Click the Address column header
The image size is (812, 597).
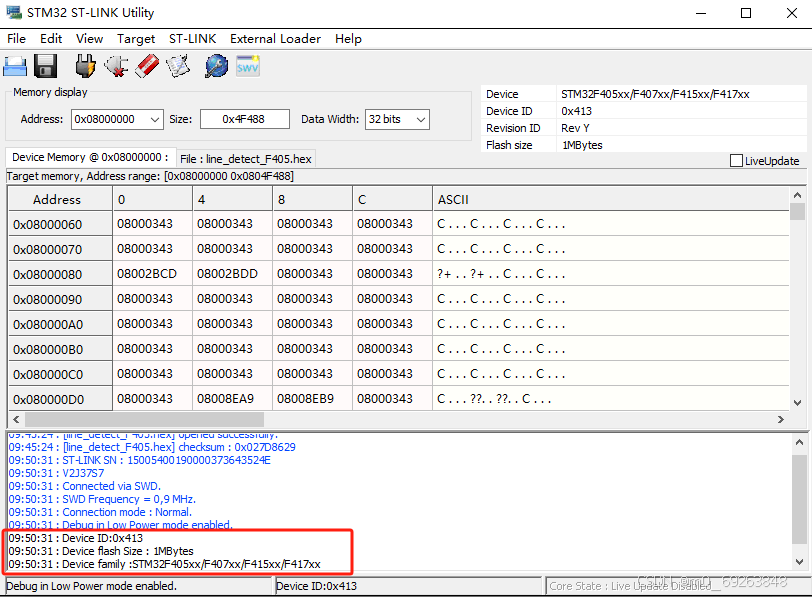pyautogui.click(x=60, y=199)
